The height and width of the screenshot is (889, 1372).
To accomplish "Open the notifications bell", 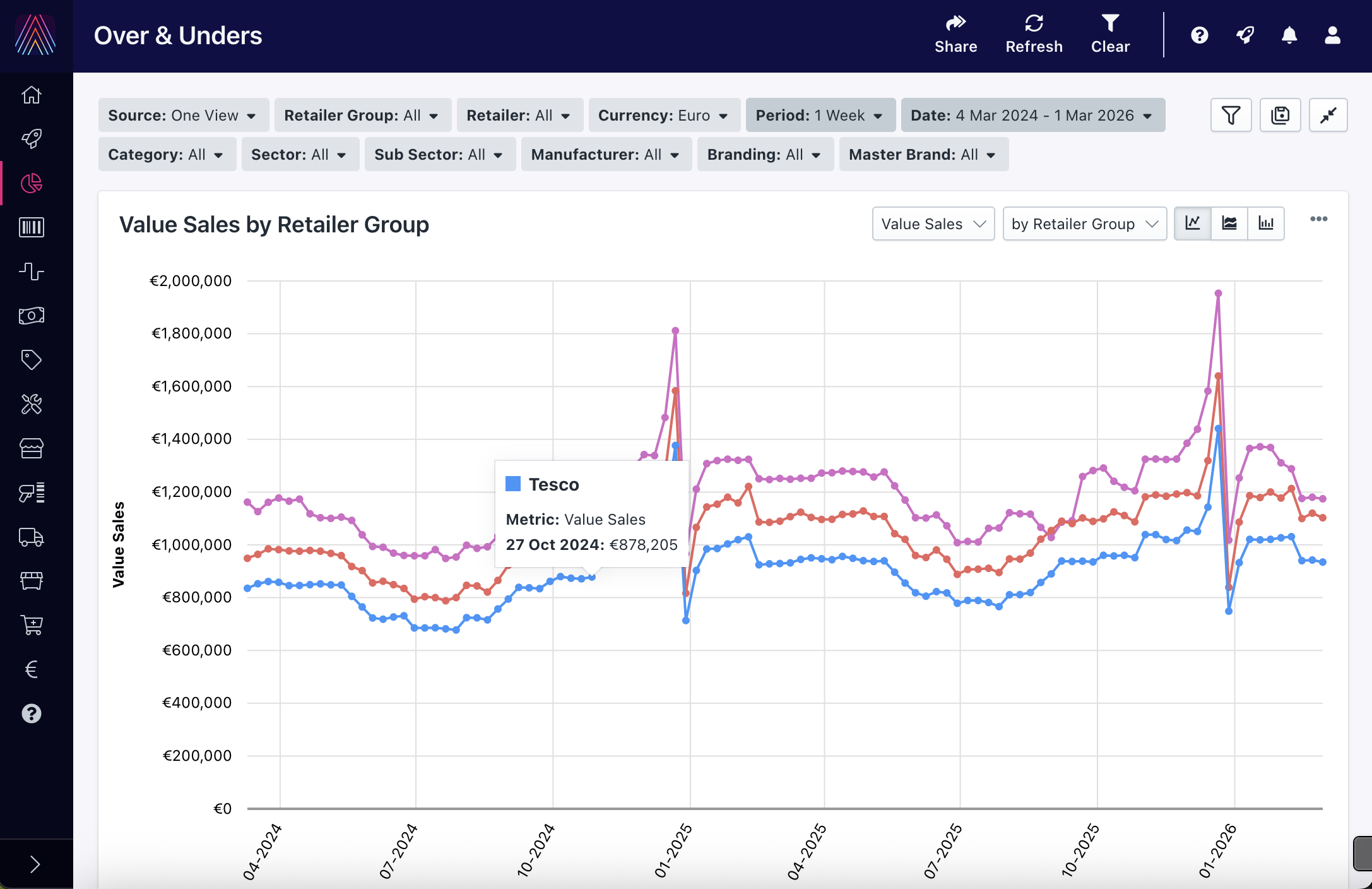I will coord(1289,35).
